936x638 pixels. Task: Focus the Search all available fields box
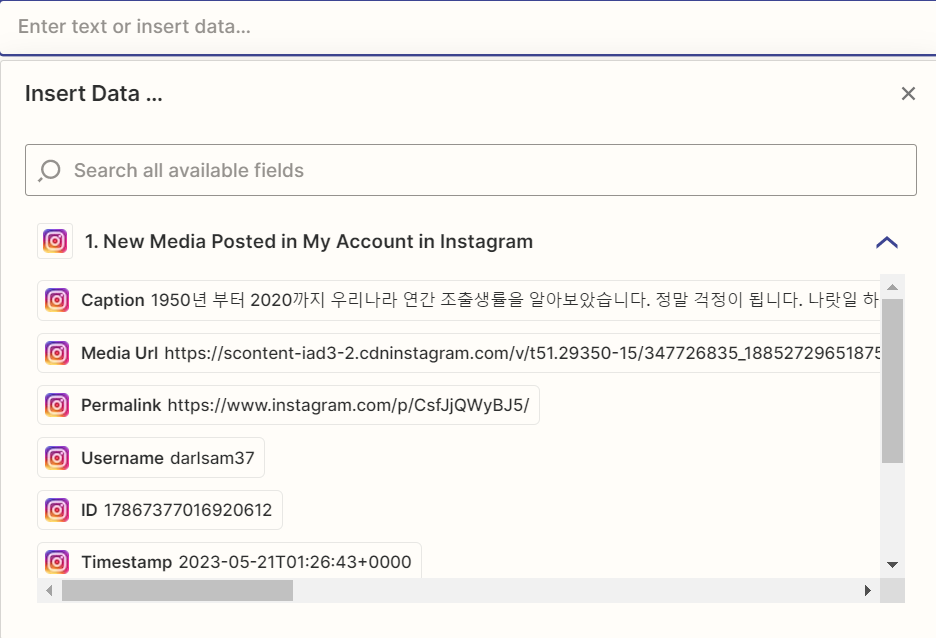pos(471,170)
